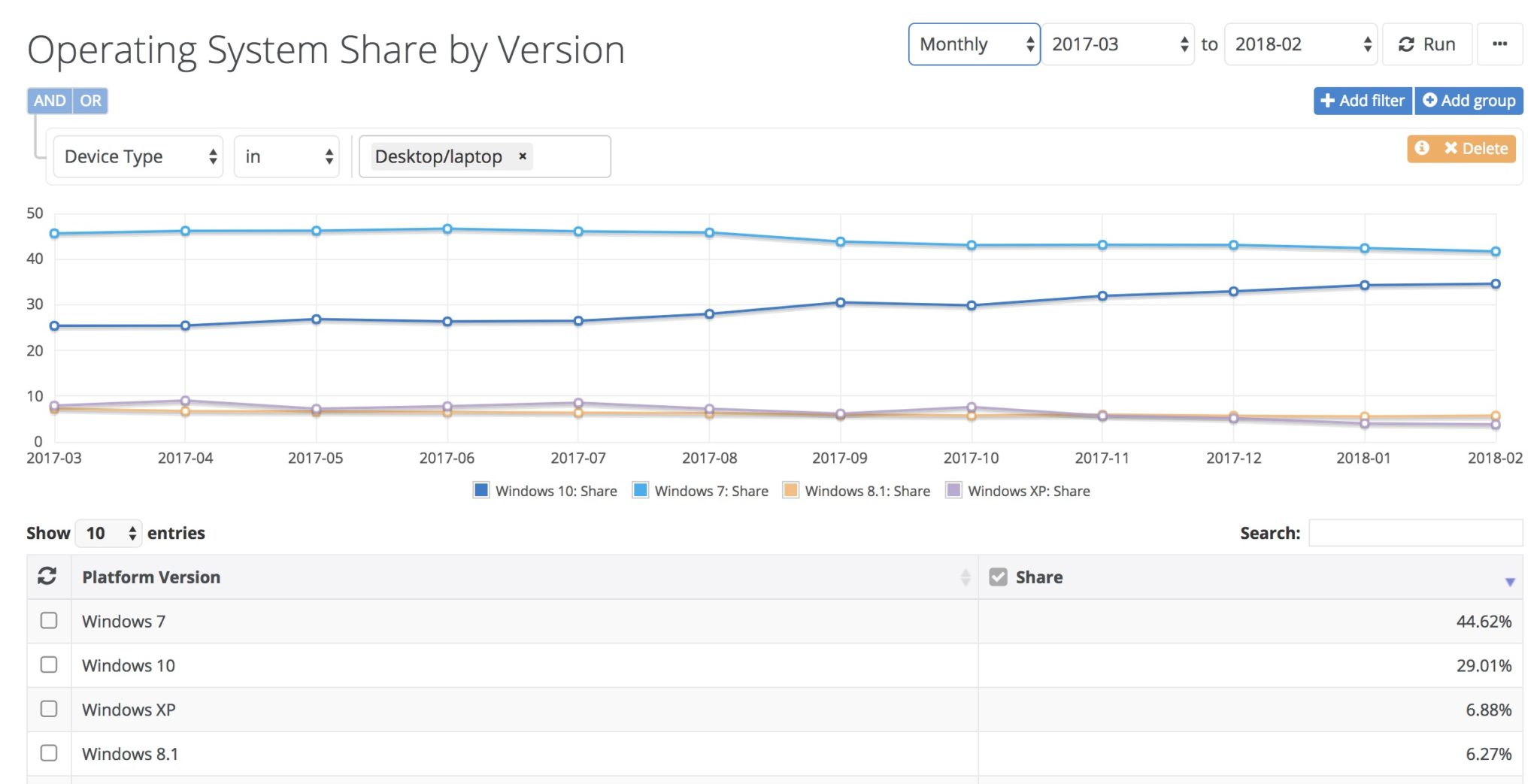Delete the Device Type filter
This screenshot has height=784, width=1540.
pos(1475,148)
